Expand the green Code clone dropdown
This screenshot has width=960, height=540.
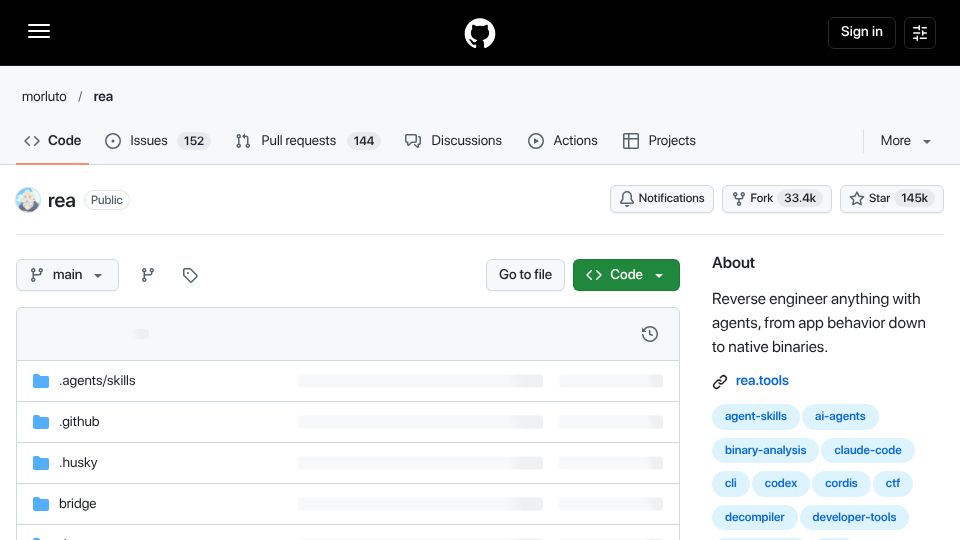(x=626, y=275)
